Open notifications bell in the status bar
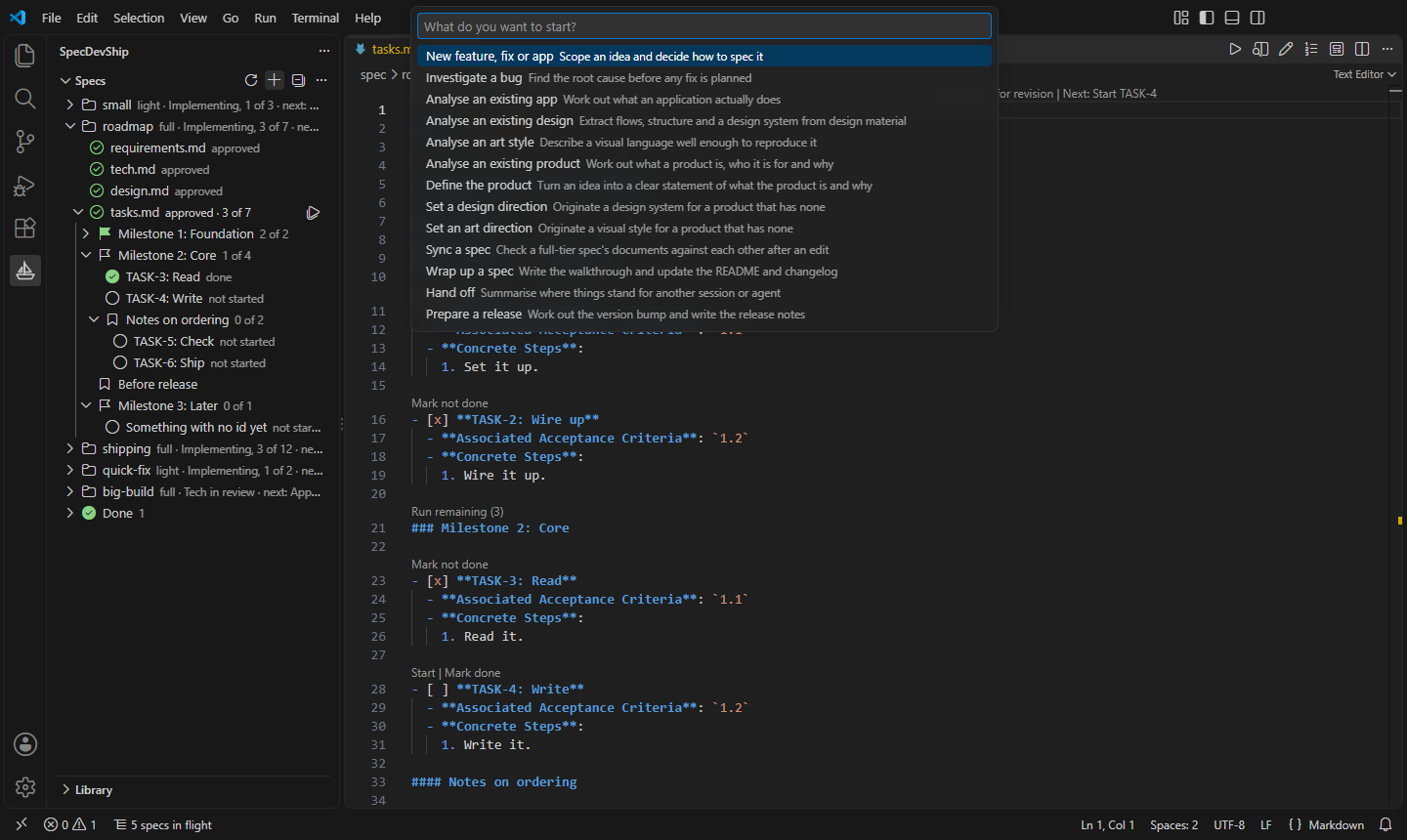The width and height of the screenshot is (1407, 840). coord(1386,825)
